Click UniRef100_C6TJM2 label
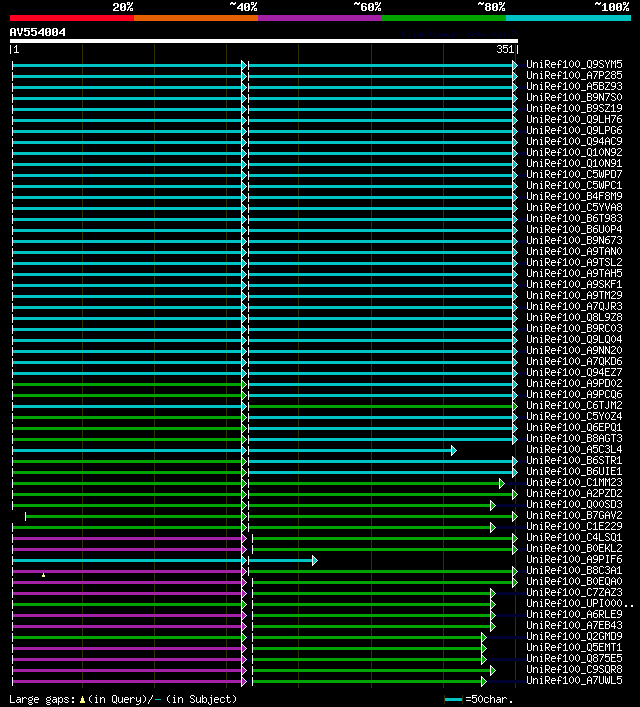Viewport: 640px width, 707px height. pyautogui.click(x=574, y=405)
